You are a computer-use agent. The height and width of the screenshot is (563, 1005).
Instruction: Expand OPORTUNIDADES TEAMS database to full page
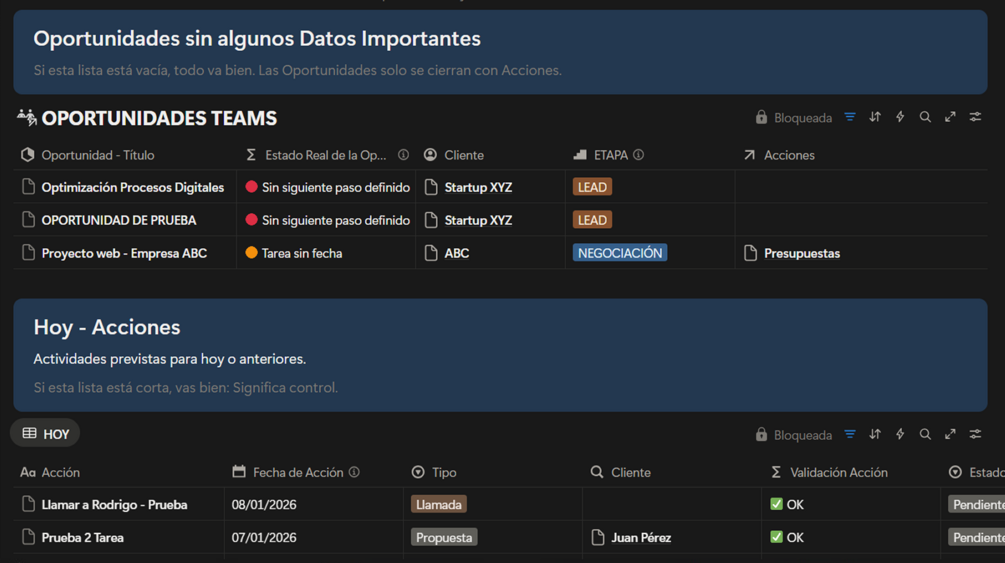[950, 117]
